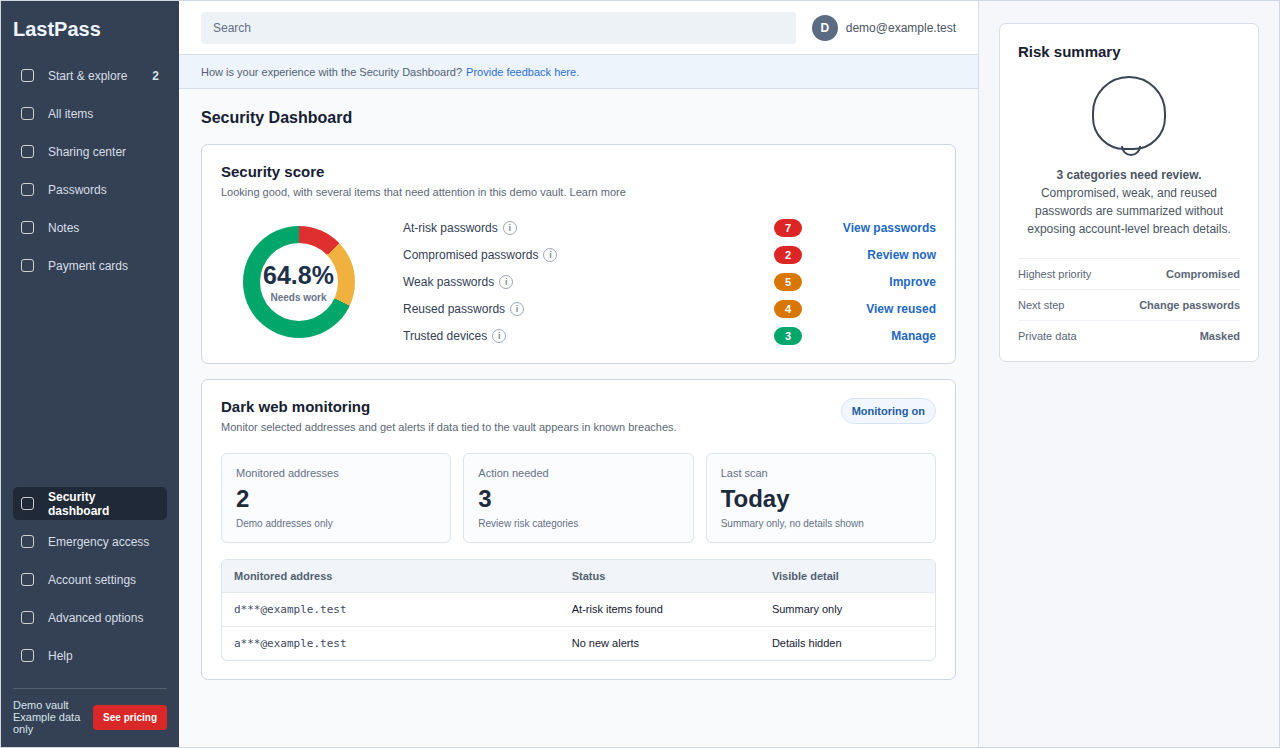1280x748 pixels.
Task: Click info icon beside Weak passwords
Action: [506, 282]
